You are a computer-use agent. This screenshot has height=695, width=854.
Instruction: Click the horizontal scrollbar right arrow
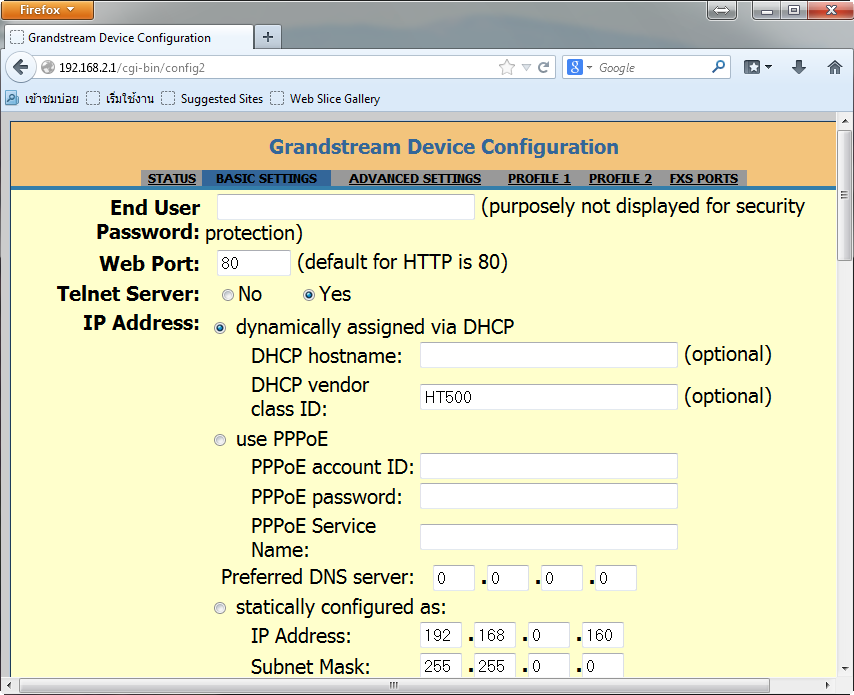pyautogui.click(x=828, y=685)
